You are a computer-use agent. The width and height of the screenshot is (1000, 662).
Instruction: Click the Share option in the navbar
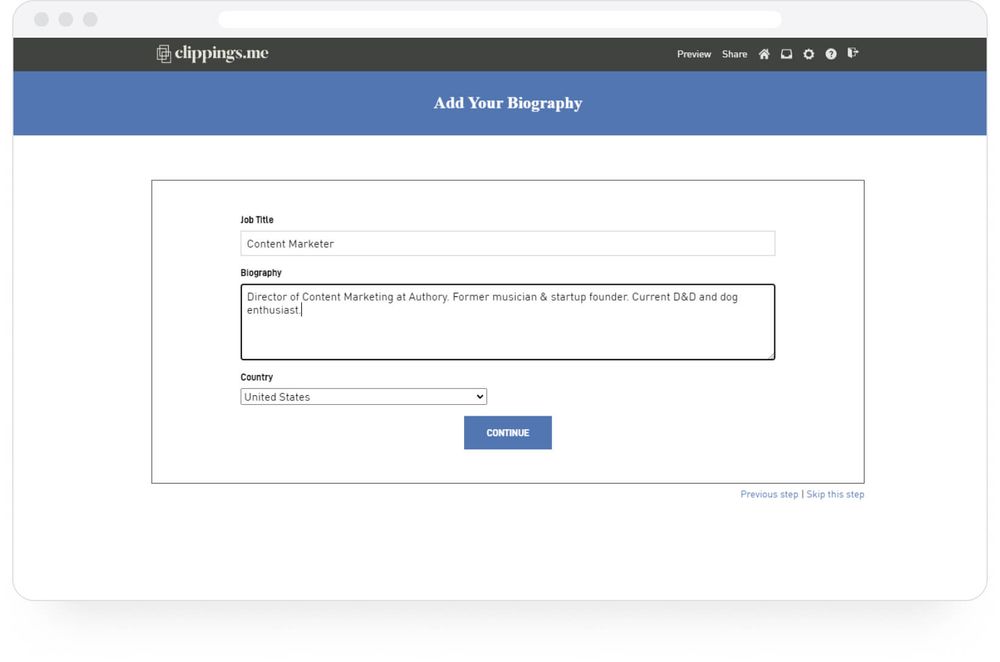(735, 54)
